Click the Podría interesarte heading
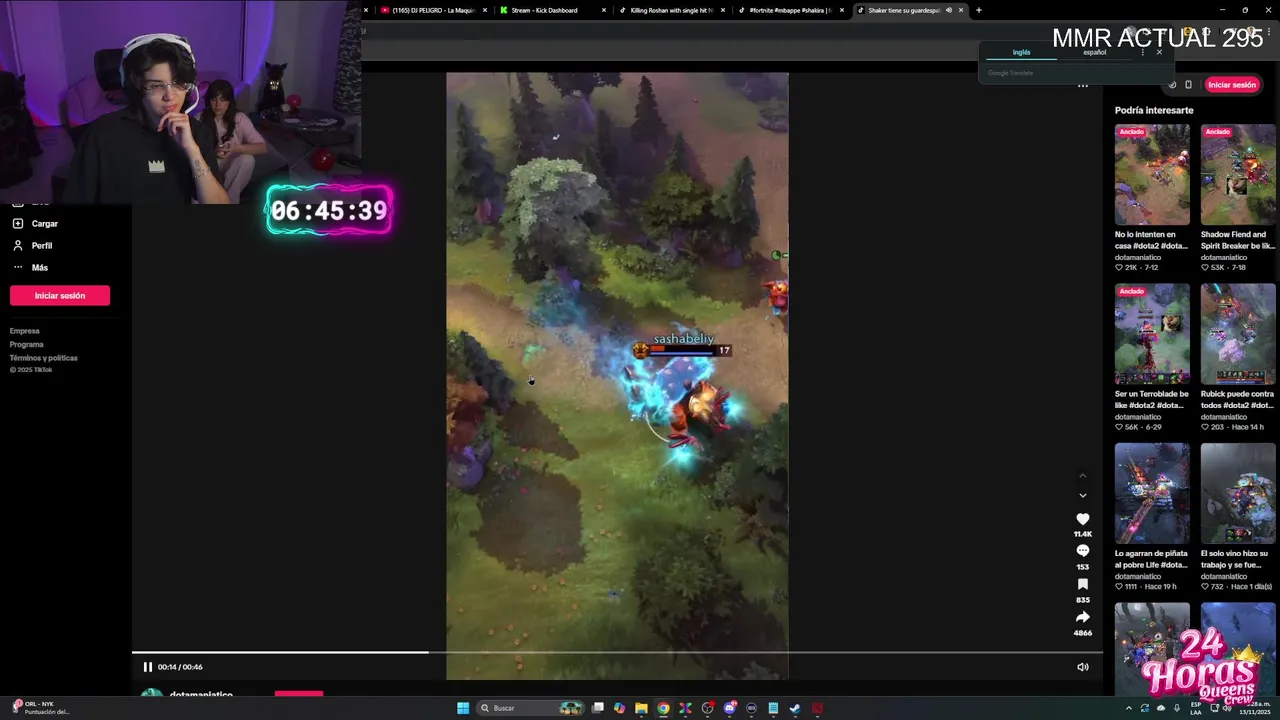1280x720 pixels. pyautogui.click(x=1154, y=110)
